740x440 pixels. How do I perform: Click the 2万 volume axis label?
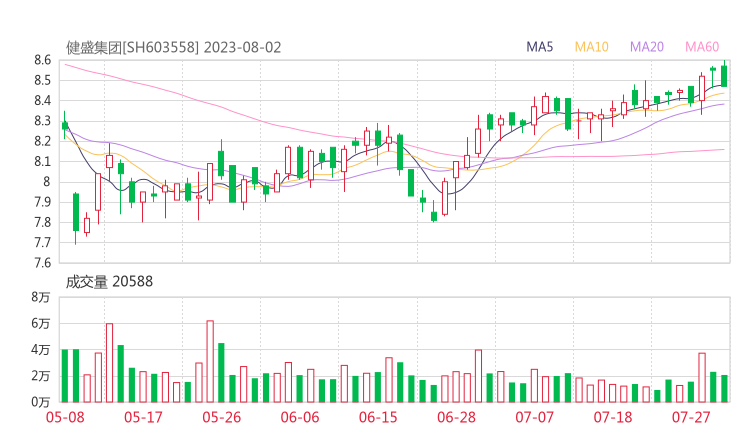click(x=41, y=376)
